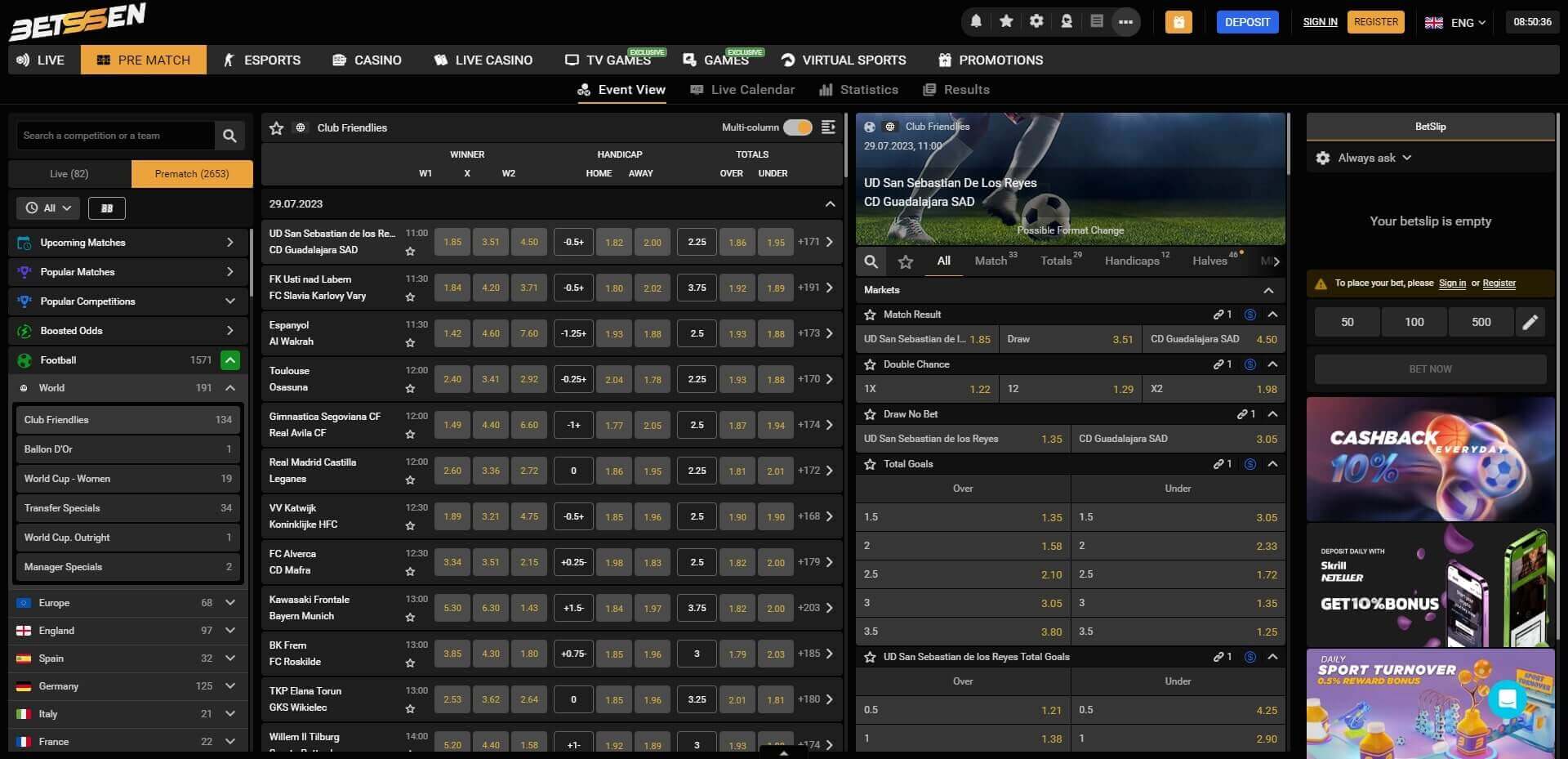Image resolution: width=1568 pixels, height=759 pixels.
Task: Open the ENG language dropdown
Action: [x=1455, y=23]
